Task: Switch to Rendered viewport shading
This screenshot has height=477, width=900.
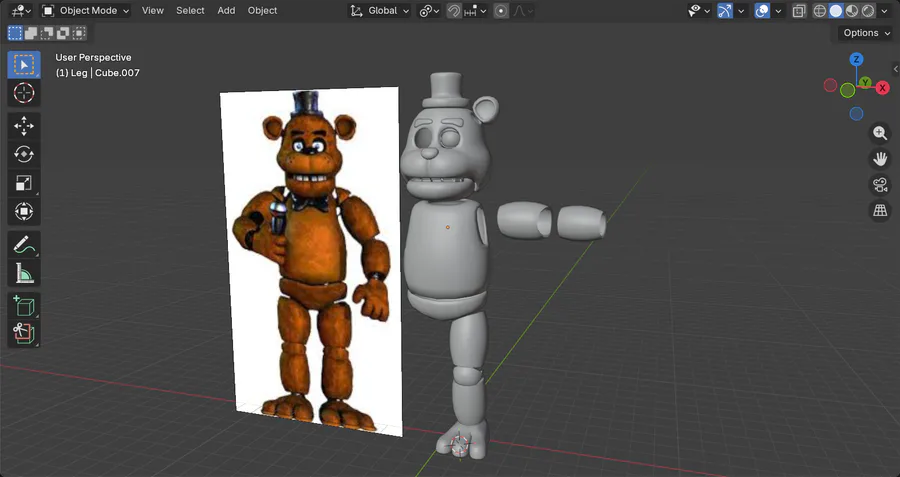Action: [868, 11]
